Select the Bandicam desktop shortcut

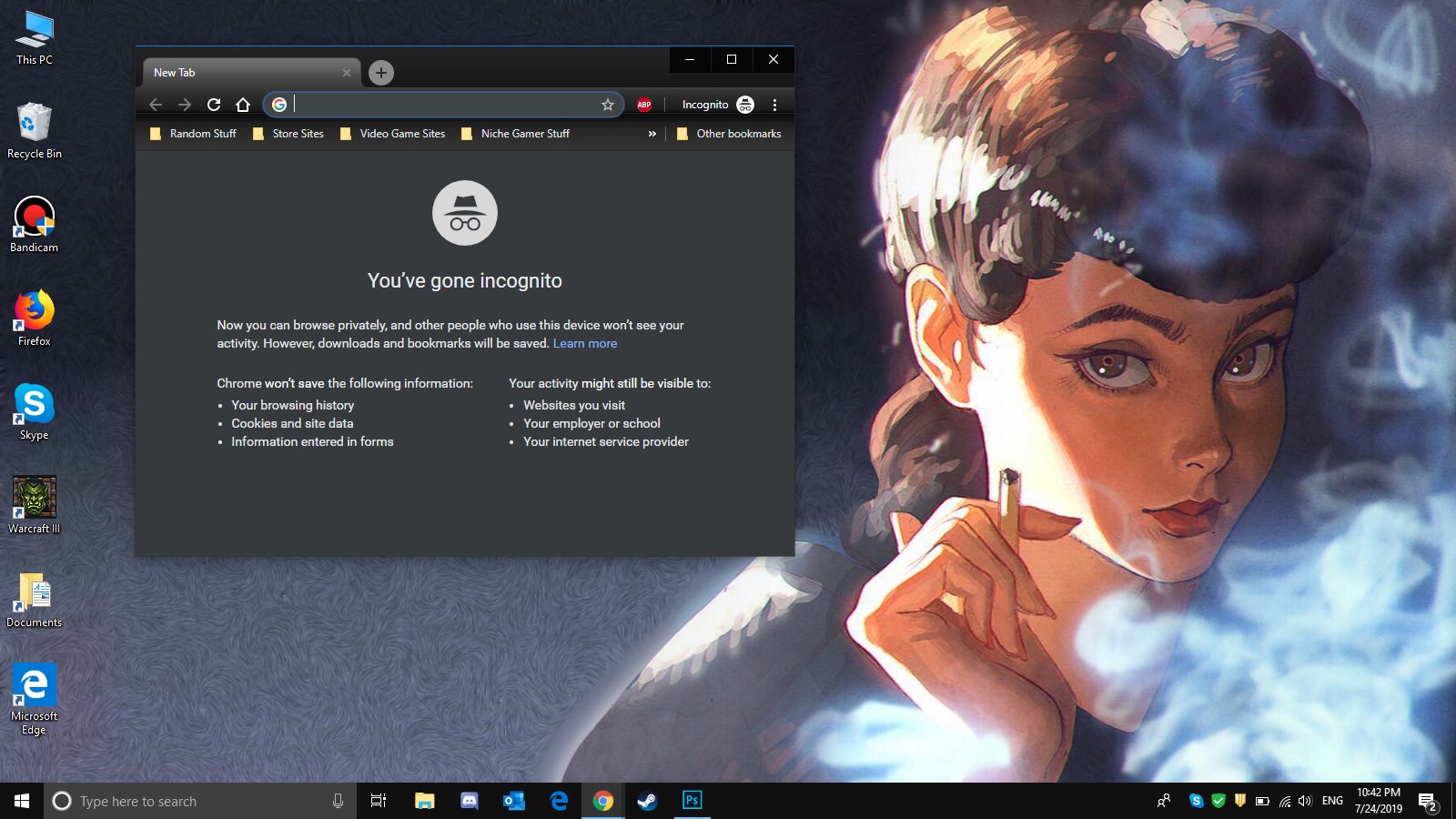click(x=35, y=225)
